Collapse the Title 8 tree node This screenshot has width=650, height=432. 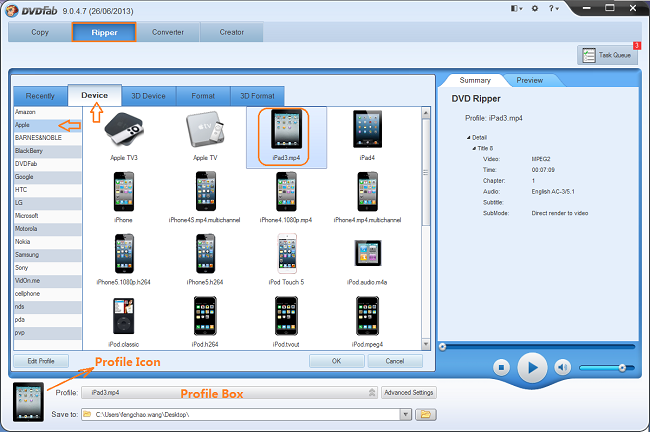tap(474, 148)
